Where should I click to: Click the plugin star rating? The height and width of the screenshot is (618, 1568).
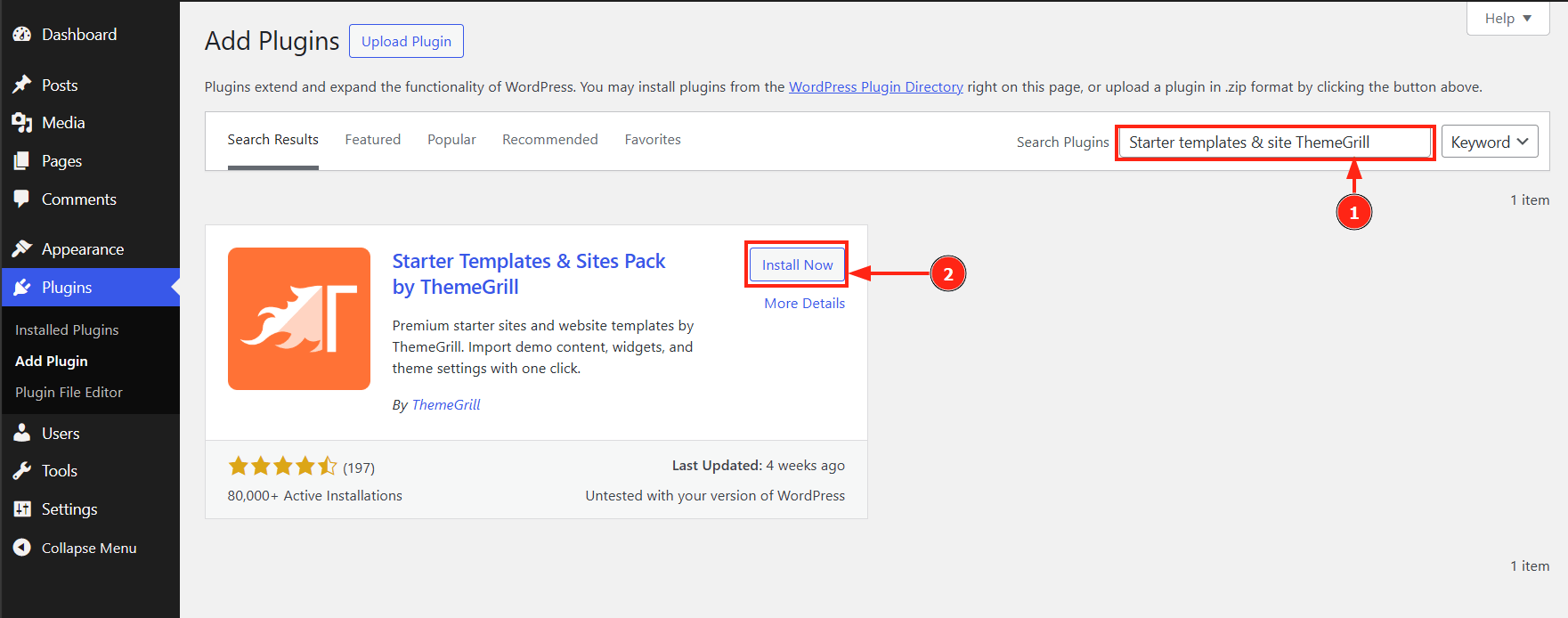click(x=283, y=466)
